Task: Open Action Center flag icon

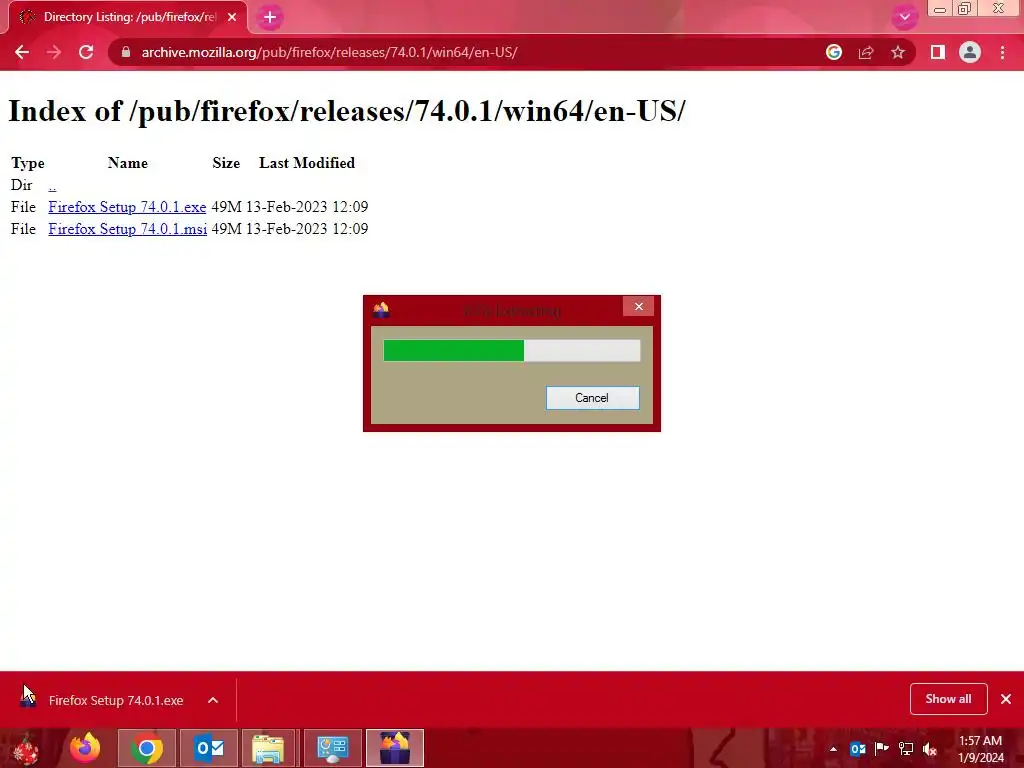Action: [x=882, y=749]
